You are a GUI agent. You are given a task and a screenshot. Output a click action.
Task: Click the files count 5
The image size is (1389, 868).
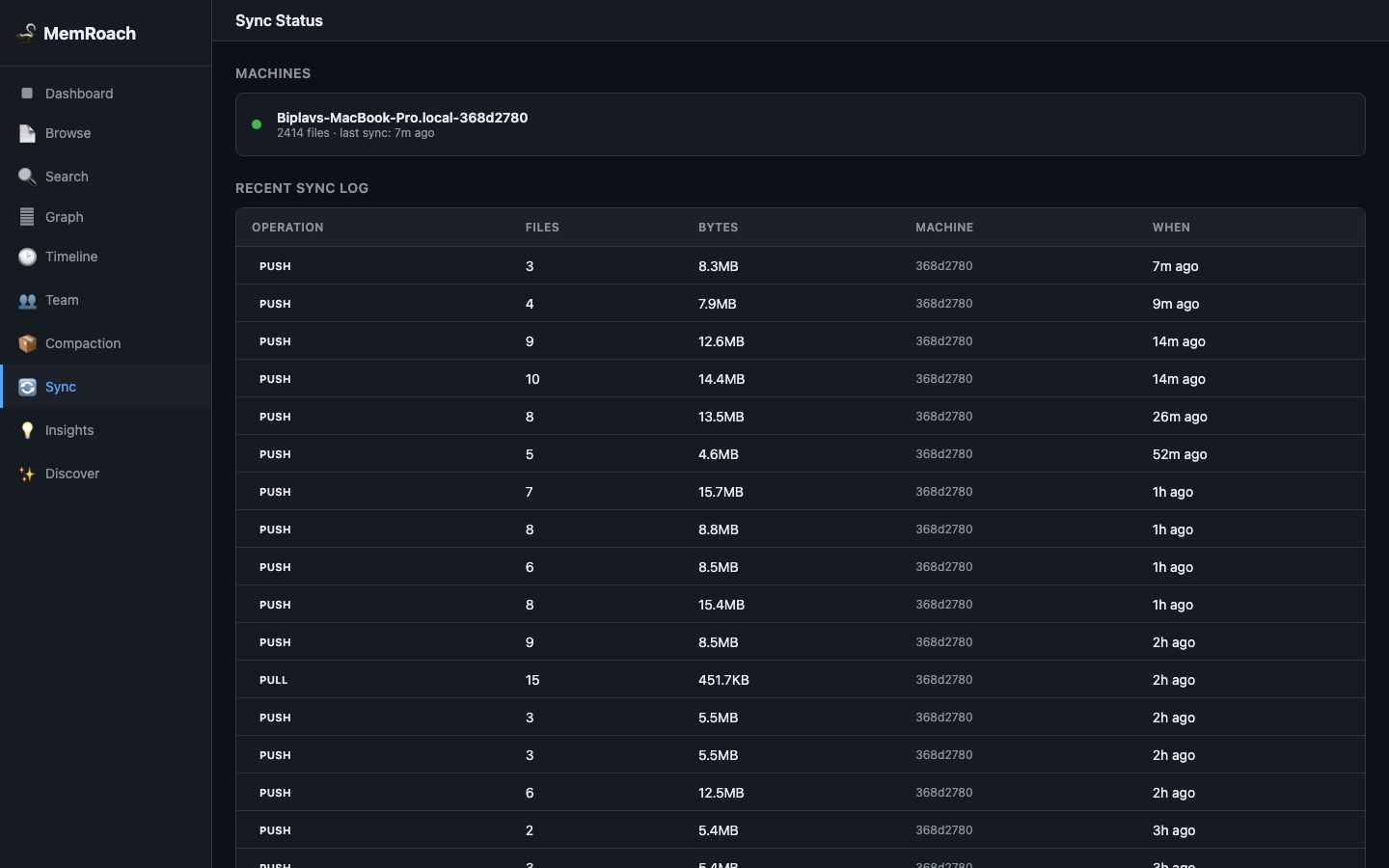(530, 454)
